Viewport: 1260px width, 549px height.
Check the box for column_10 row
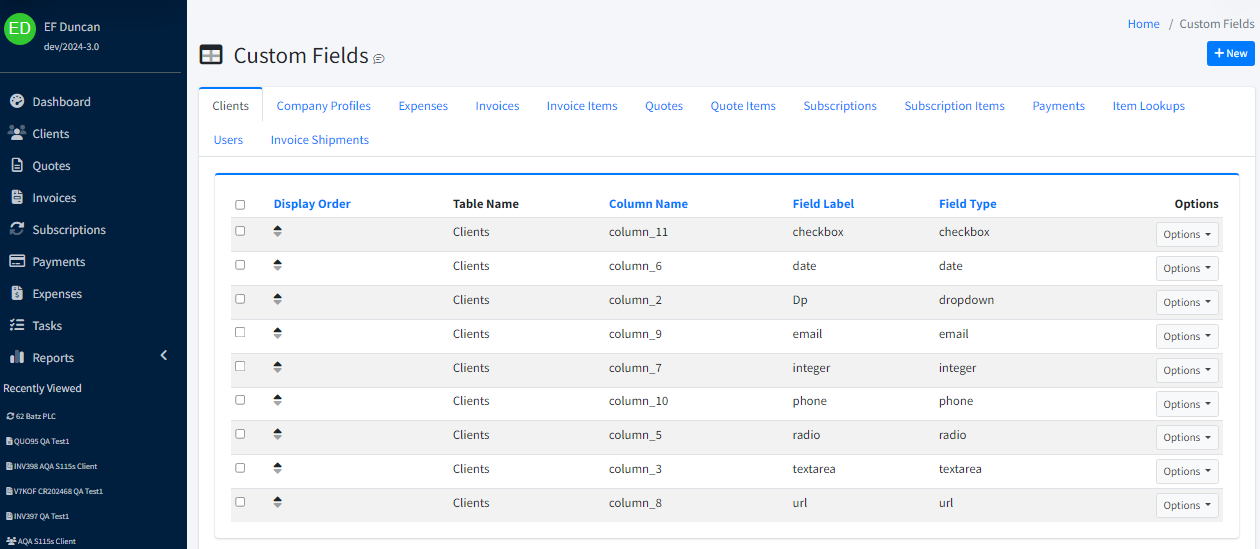(240, 400)
